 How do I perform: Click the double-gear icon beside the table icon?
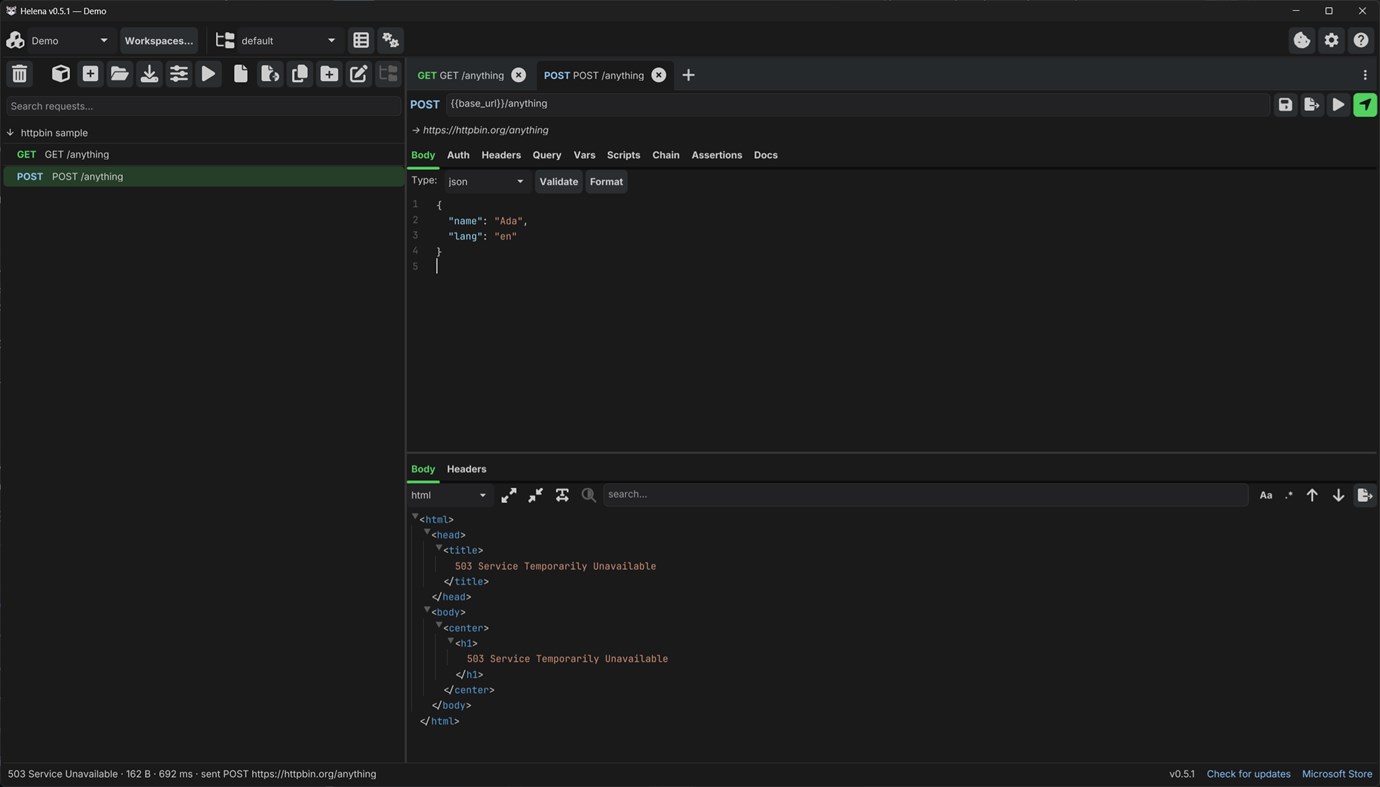(390, 40)
